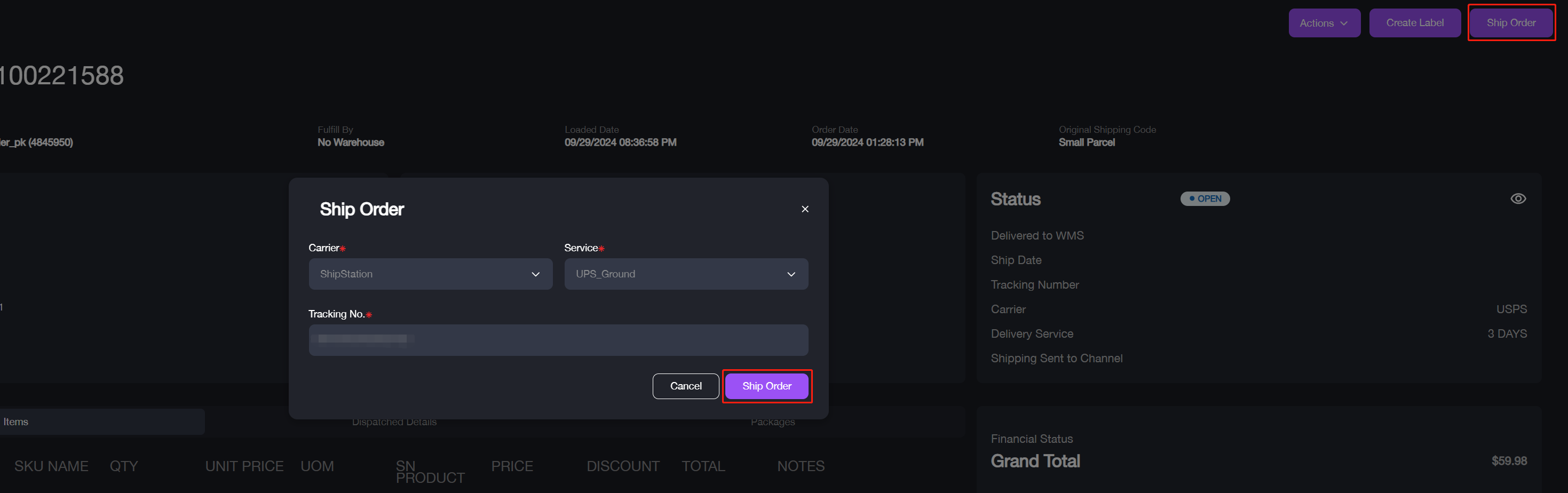
Task: Confirm shipping via modal's Ship Order button
Action: pyautogui.click(x=766, y=386)
